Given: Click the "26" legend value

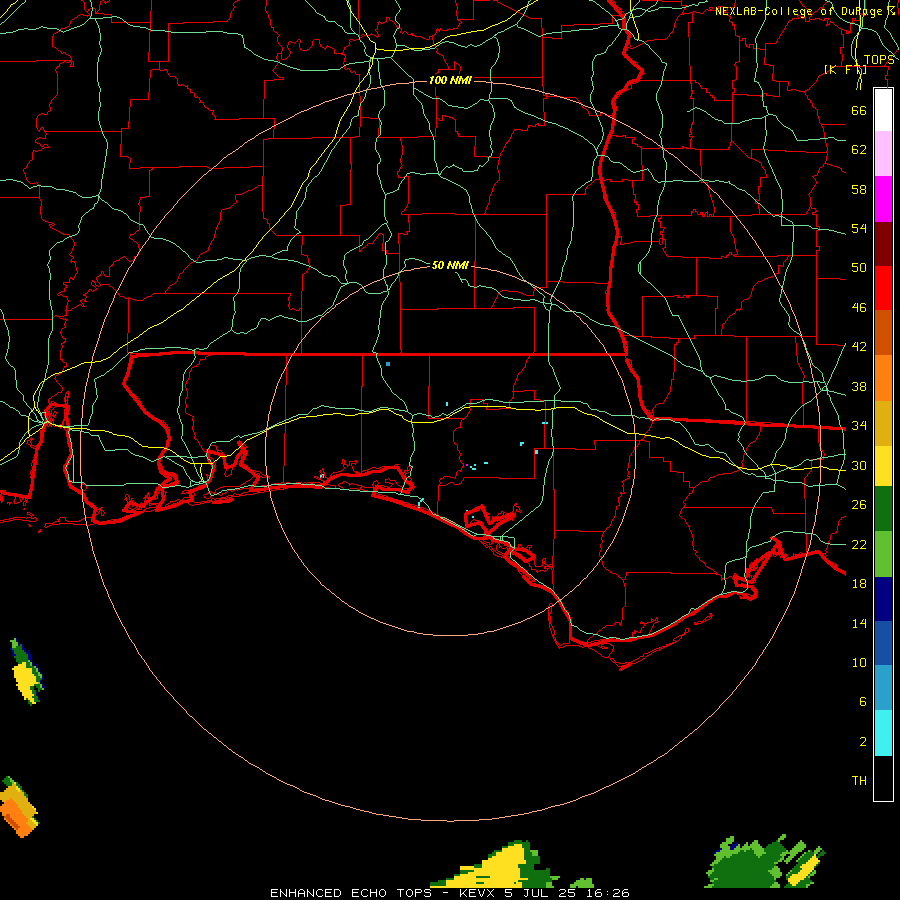Looking at the screenshot, I should 859,505.
